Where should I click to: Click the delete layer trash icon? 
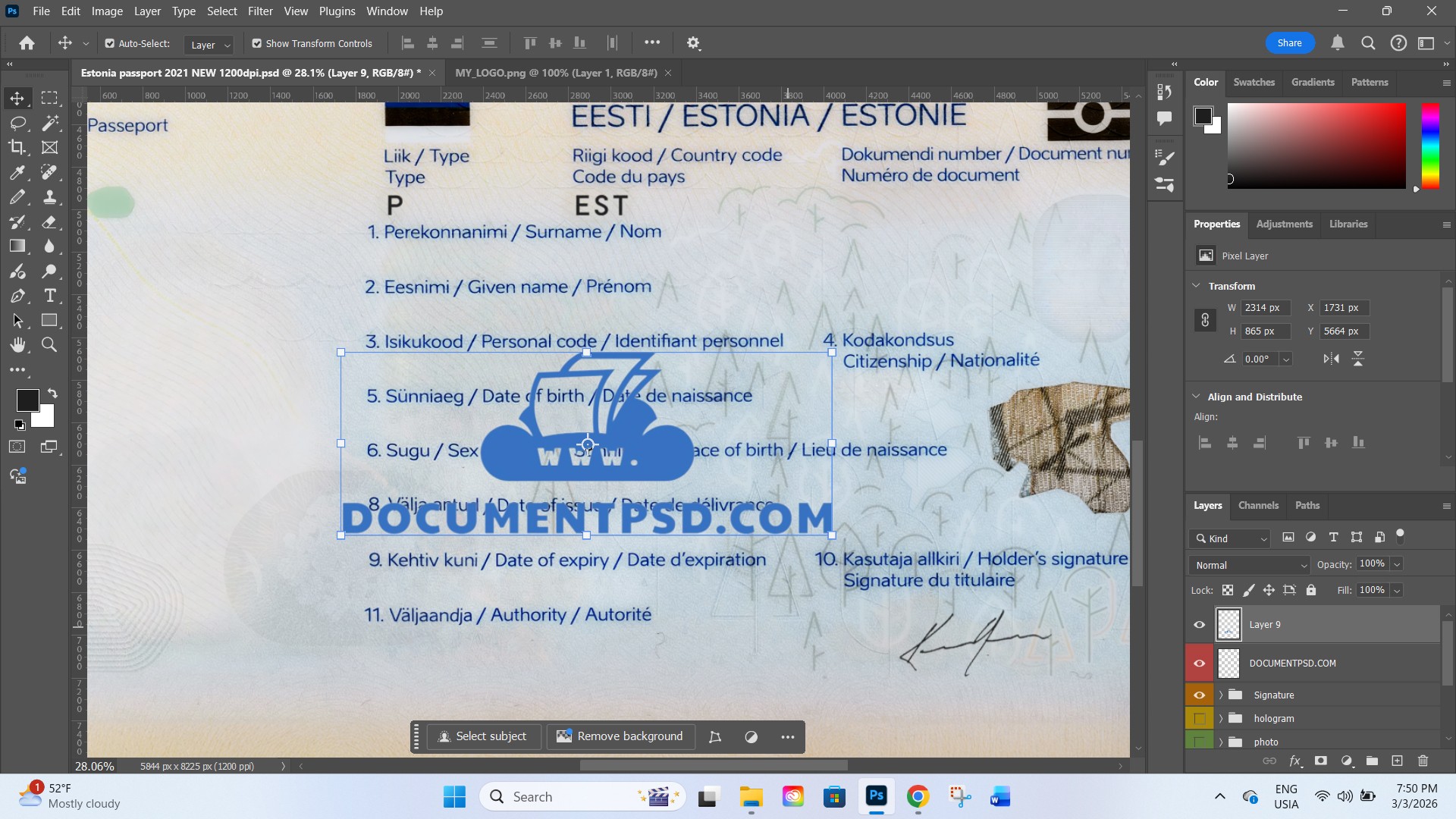pyautogui.click(x=1423, y=761)
